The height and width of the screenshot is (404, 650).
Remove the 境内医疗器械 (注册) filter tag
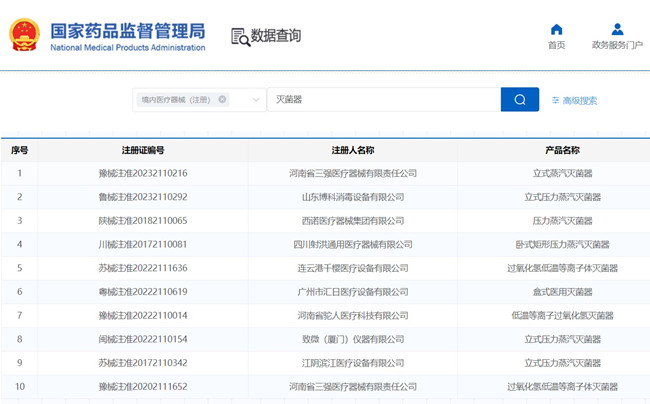(x=222, y=99)
